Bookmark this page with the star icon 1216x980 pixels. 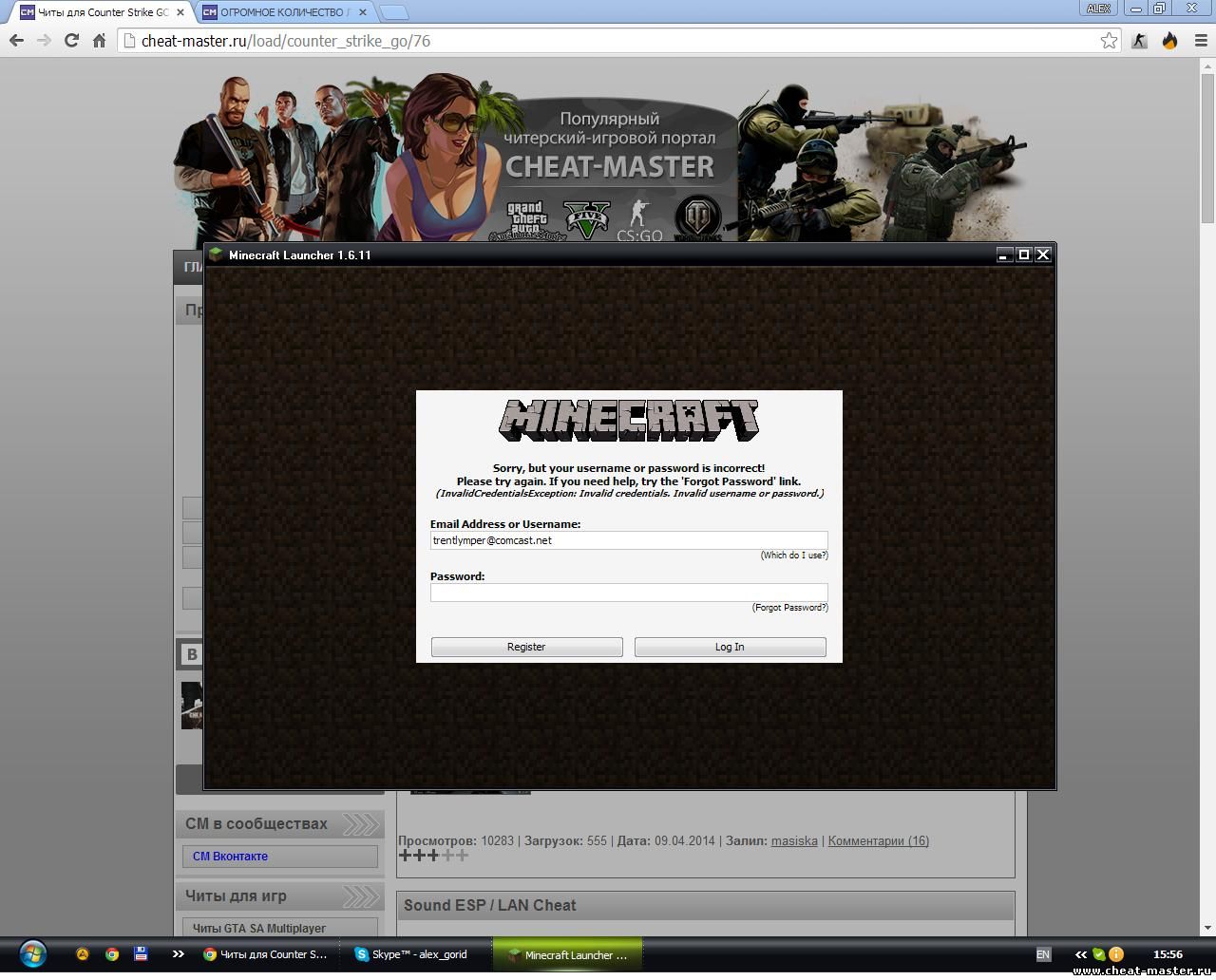[1109, 41]
